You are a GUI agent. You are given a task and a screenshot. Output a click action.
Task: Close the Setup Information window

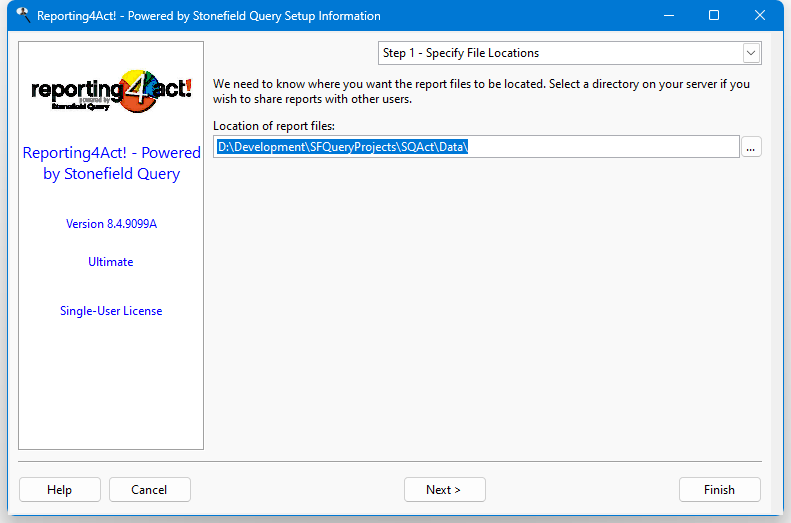(x=760, y=16)
